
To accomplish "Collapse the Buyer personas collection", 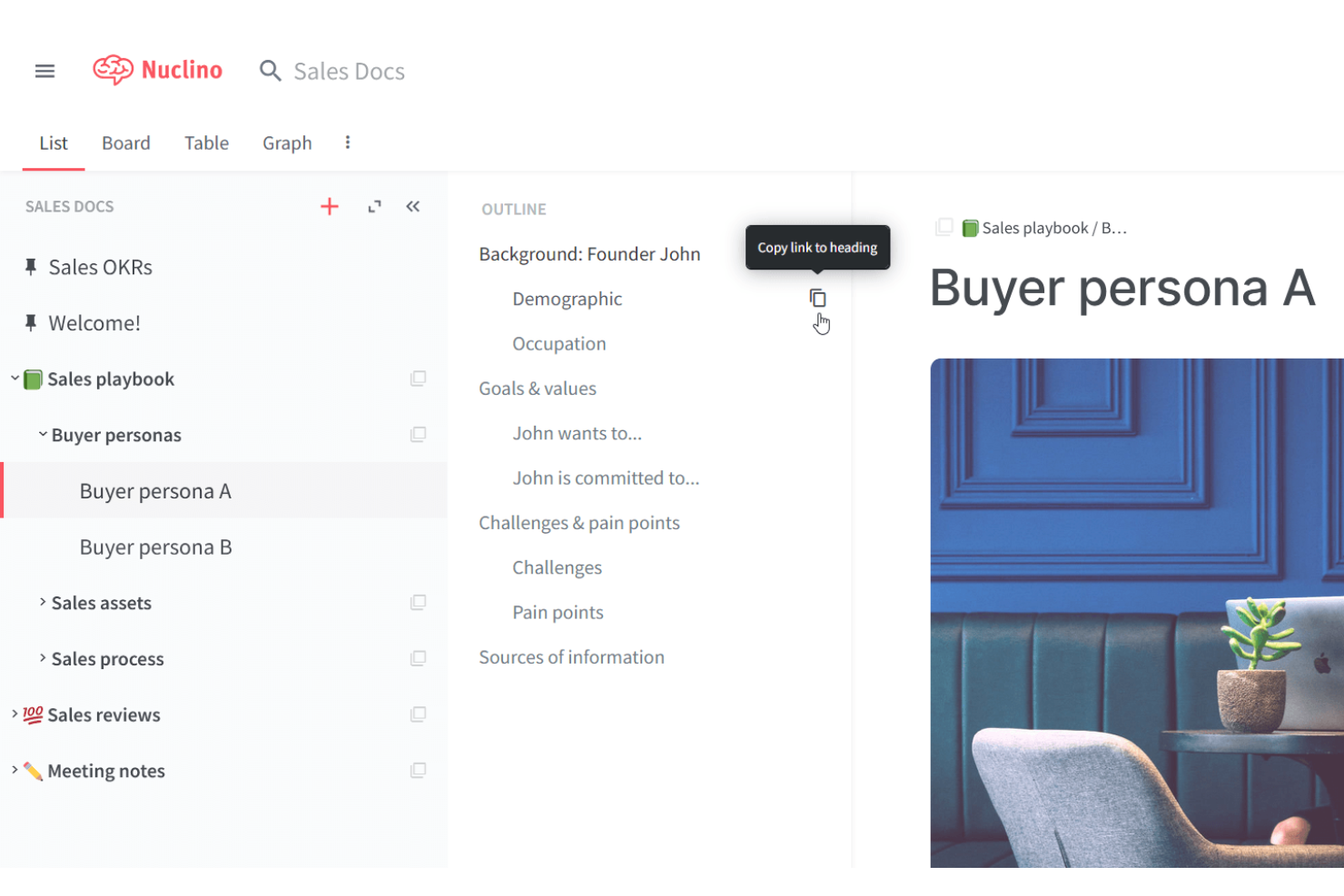I will 43,434.
